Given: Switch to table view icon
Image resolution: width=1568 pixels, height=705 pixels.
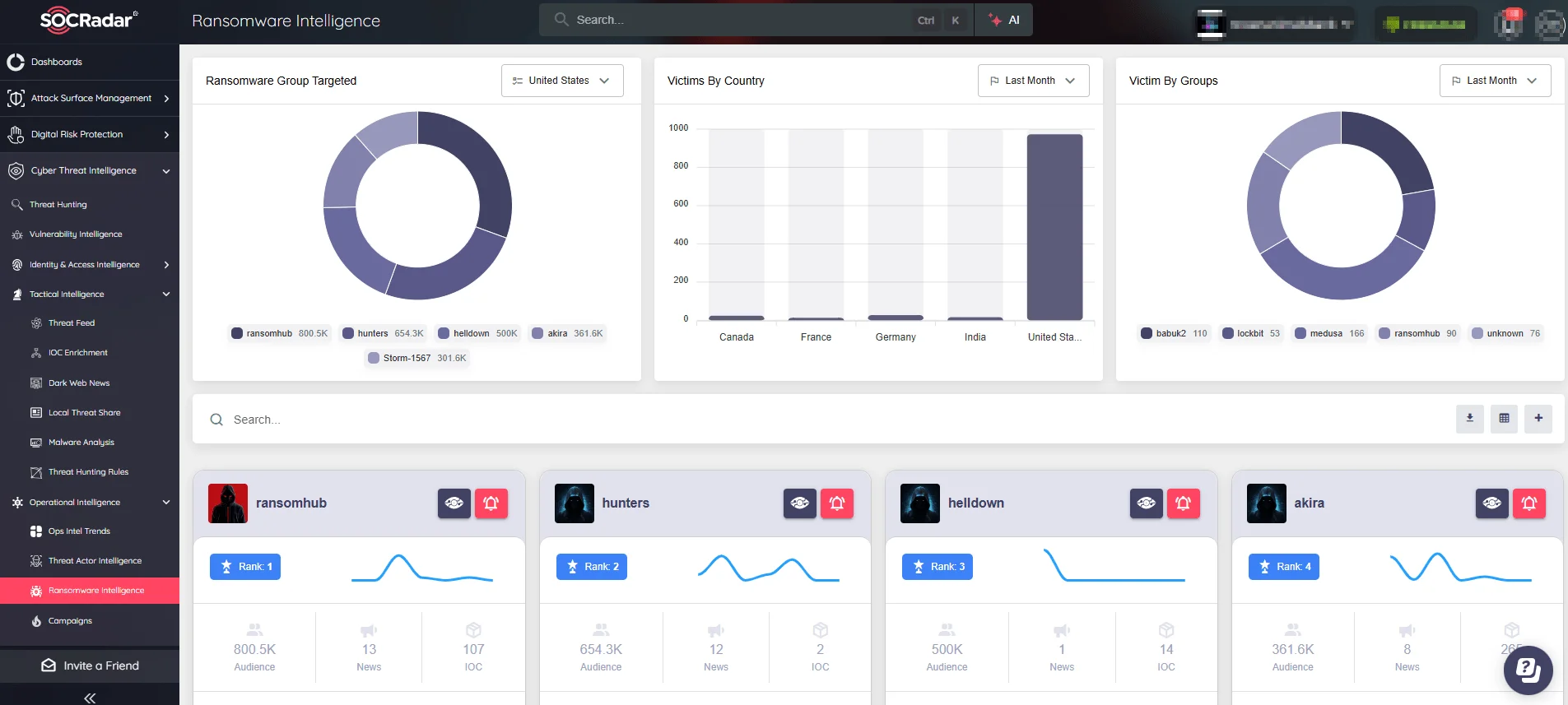Looking at the screenshot, I should click(1505, 419).
